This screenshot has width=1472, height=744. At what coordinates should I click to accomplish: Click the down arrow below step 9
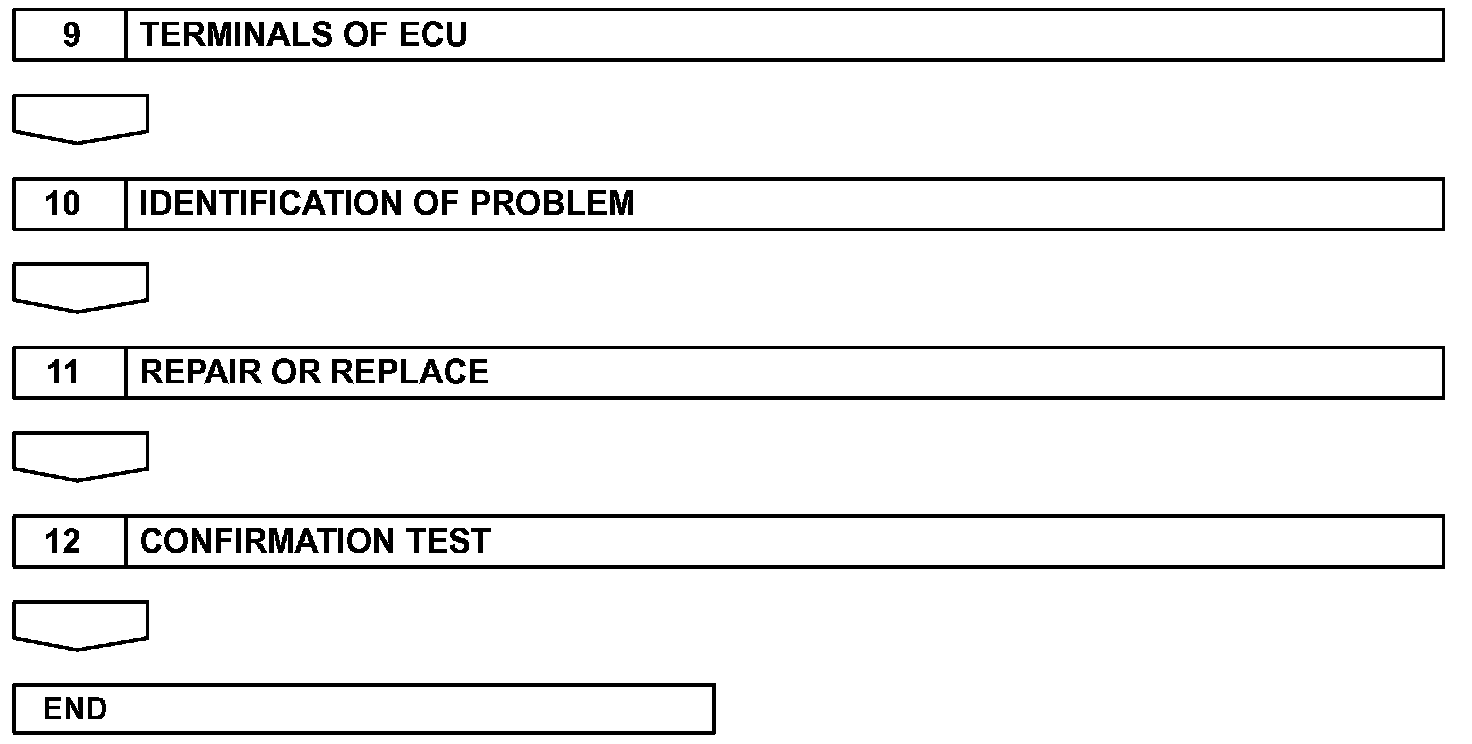(81, 119)
